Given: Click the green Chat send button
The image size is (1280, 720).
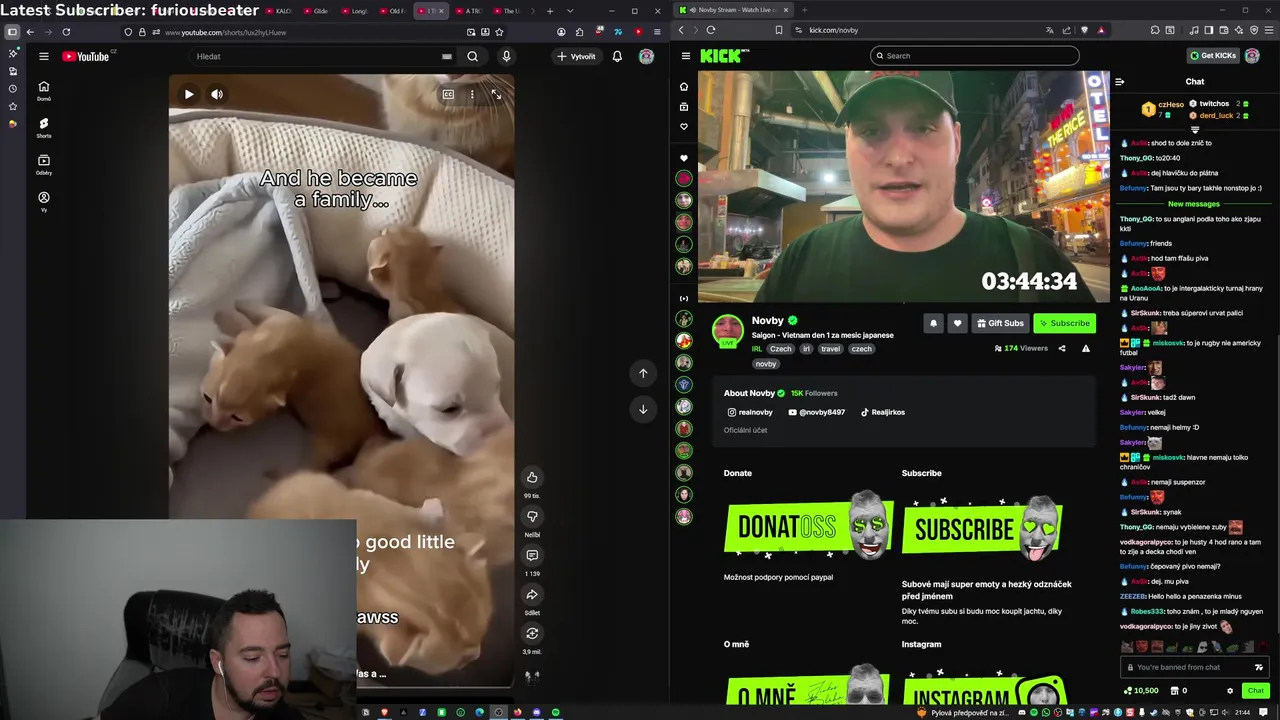Looking at the screenshot, I should click(1255, 691).
